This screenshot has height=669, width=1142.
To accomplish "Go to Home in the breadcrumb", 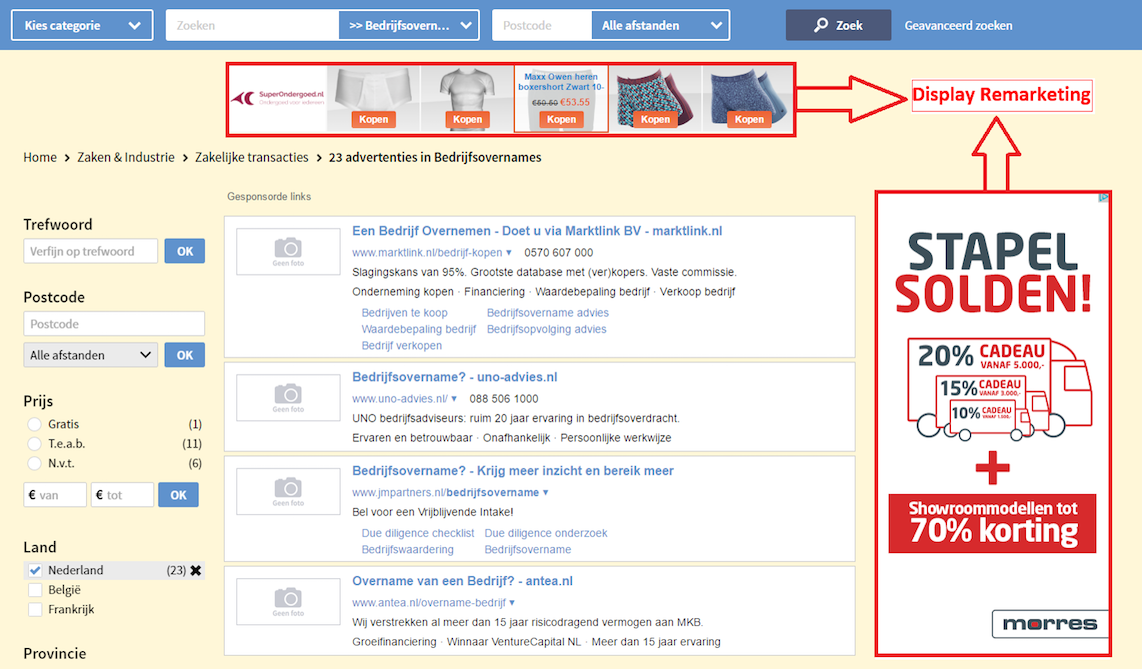I will [40, 157].
